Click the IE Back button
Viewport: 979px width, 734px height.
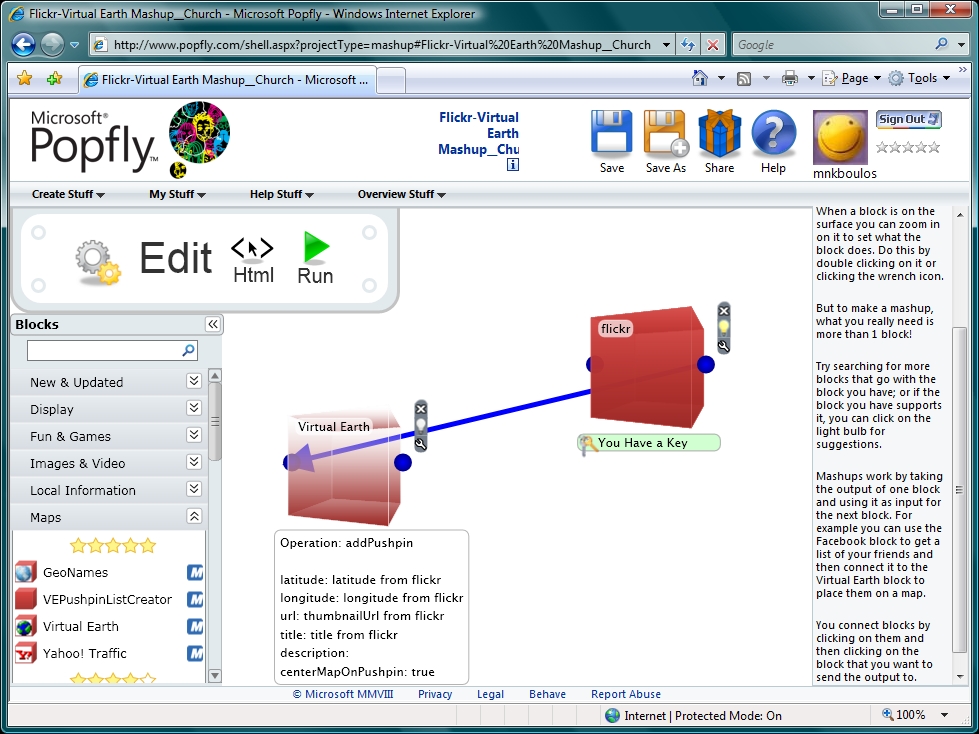click(x=23, y=45)
